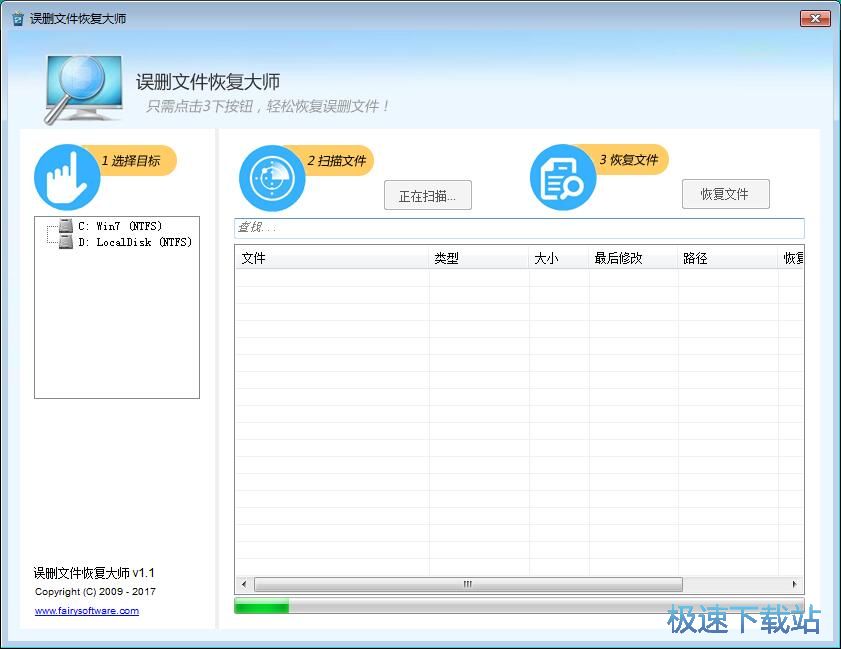Click the 误删文件恢复大师 v1.1 version text
Screen dimensions: 841x649
(x=94, y=573)
